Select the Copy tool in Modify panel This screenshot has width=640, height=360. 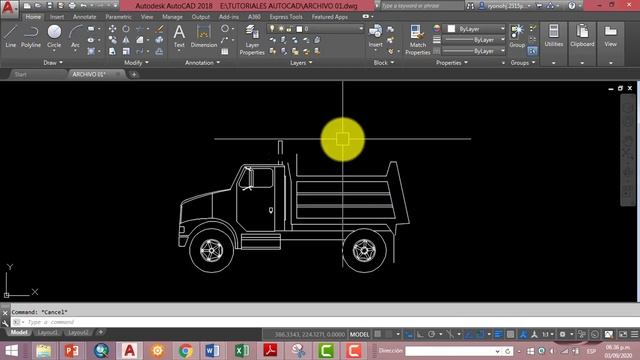(112, 40)
